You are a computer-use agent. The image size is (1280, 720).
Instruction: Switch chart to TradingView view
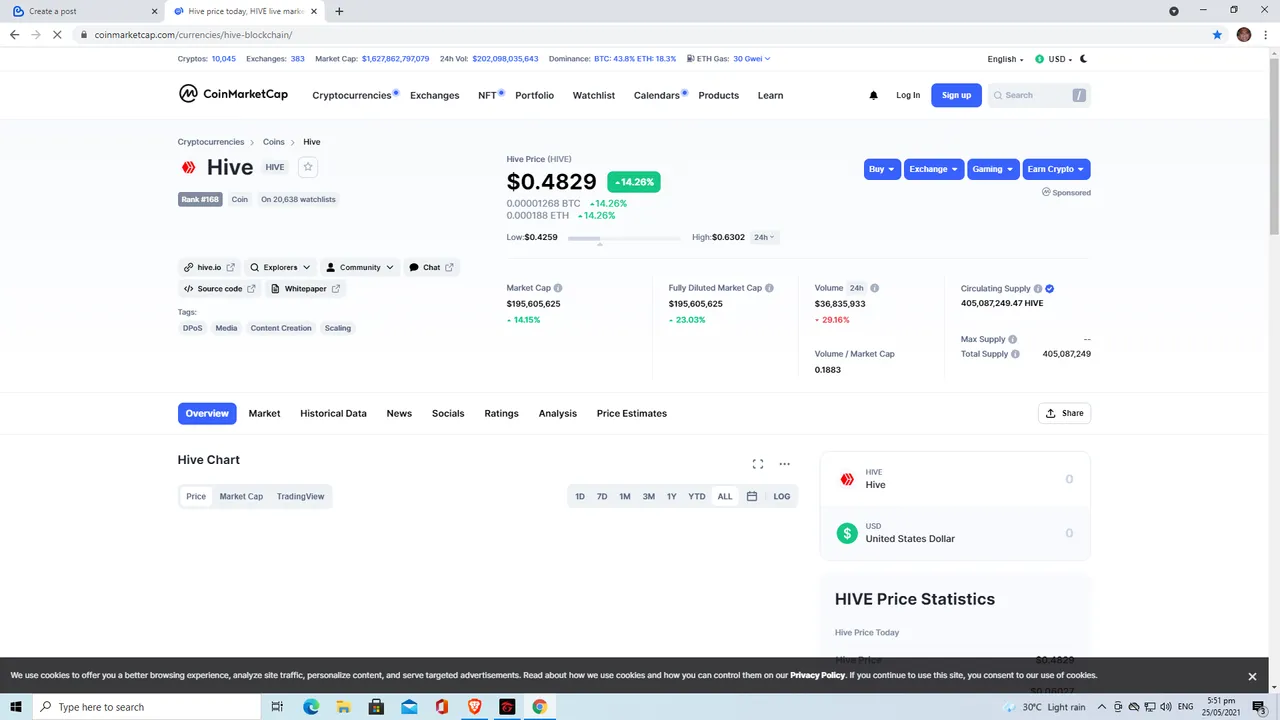coord(300,496)
